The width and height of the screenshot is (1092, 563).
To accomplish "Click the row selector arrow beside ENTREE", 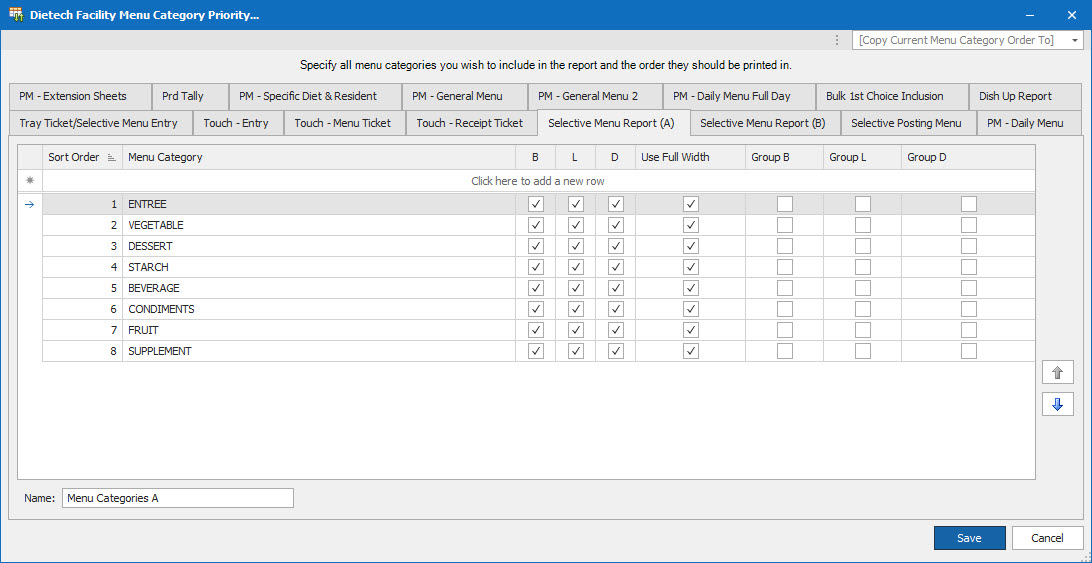I will coord(29,204).
